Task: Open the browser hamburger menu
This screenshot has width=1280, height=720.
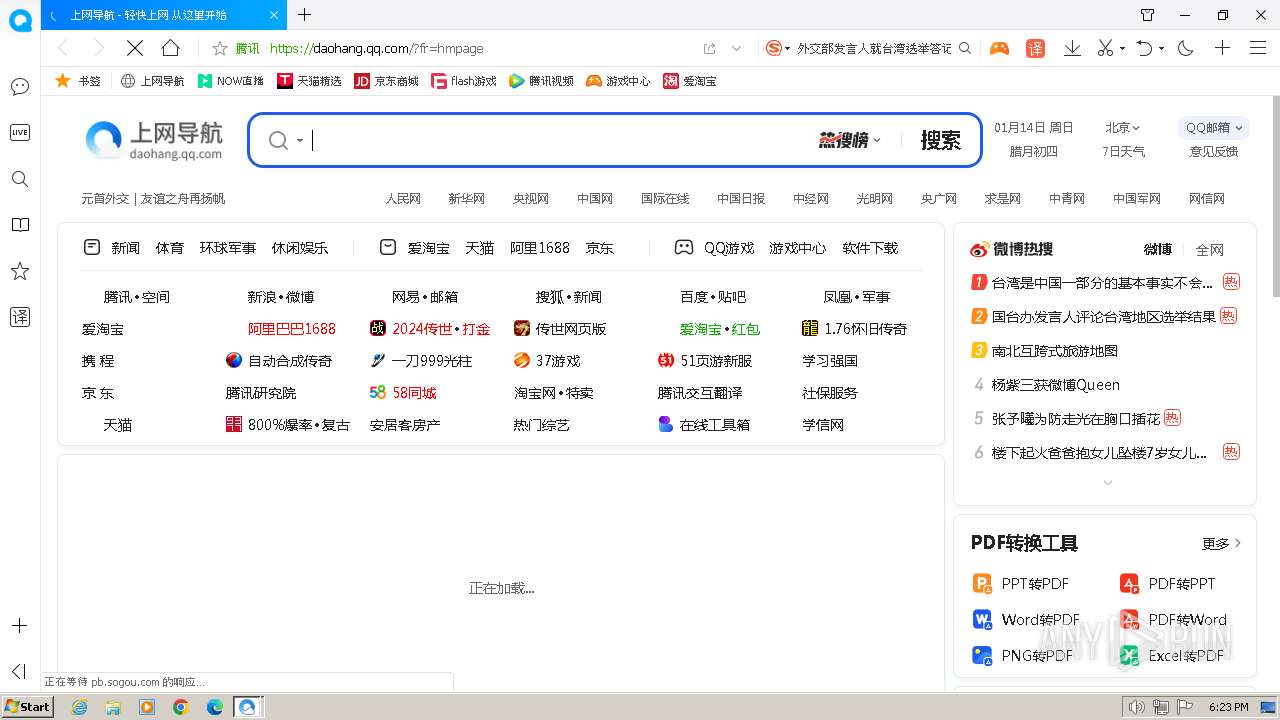Action: tap(1258, 48)
